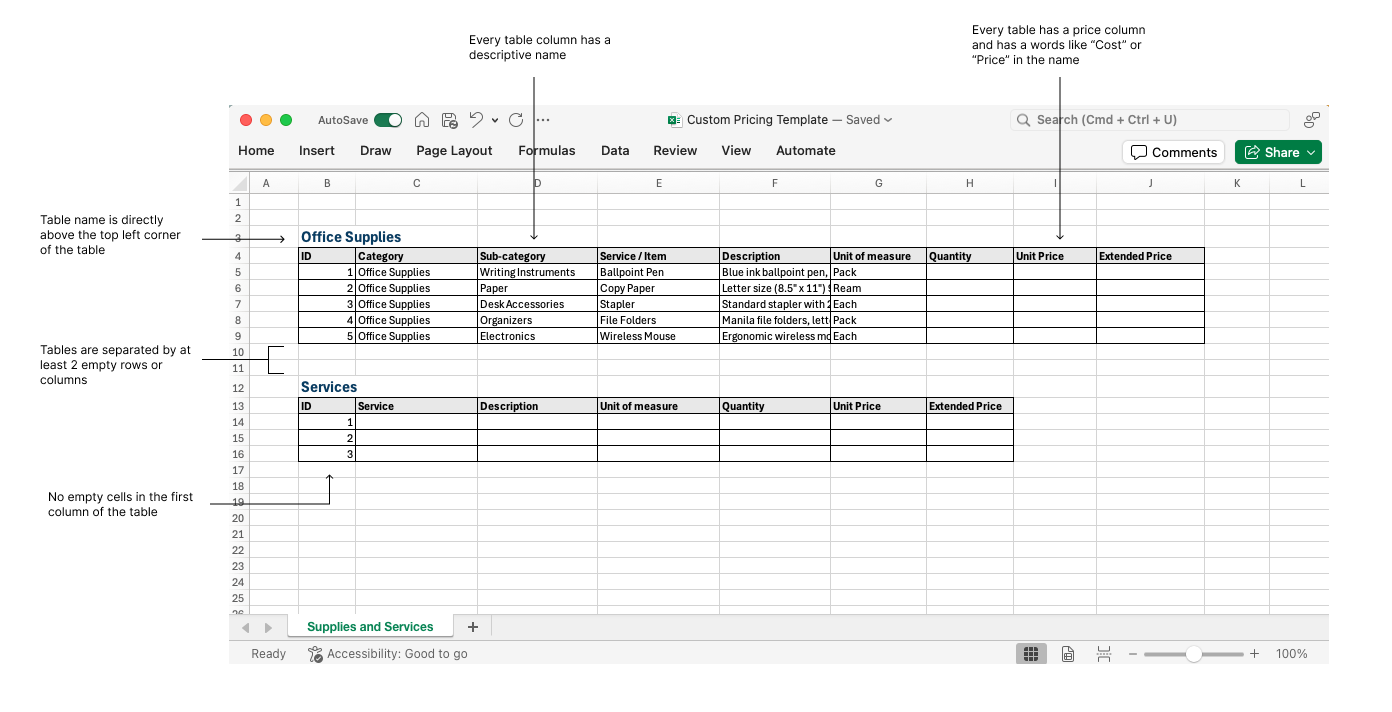This screenshot has height=712, width=1392.
Task: Toggle AutoSave off
Action: (x=388, y=119)
